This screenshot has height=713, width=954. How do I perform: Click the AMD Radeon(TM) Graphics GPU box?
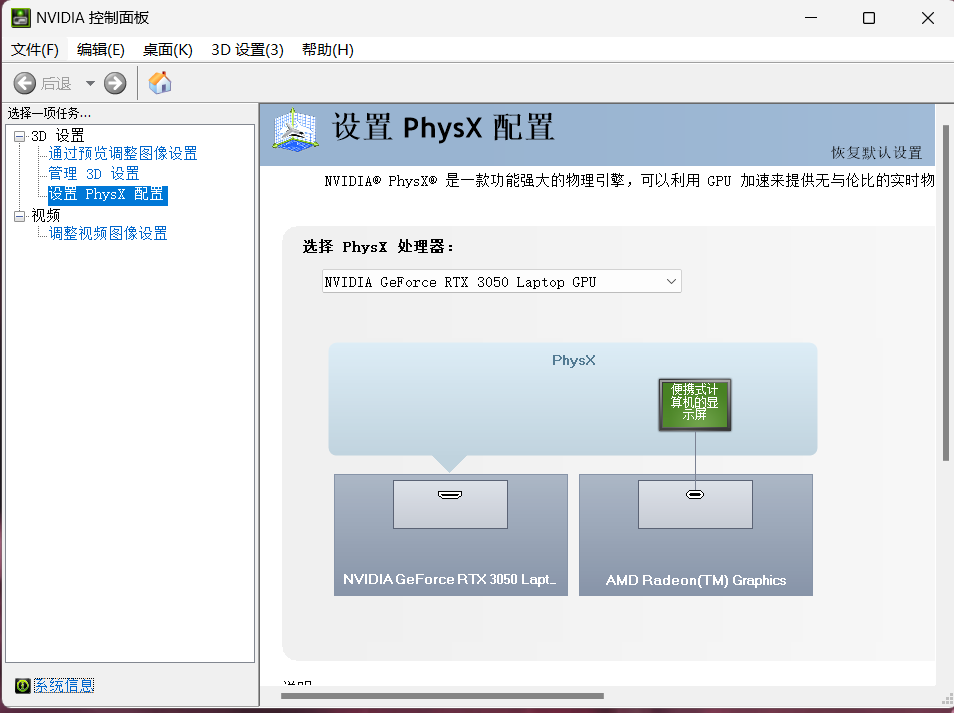pyautogui.click(x=695, y=535)
